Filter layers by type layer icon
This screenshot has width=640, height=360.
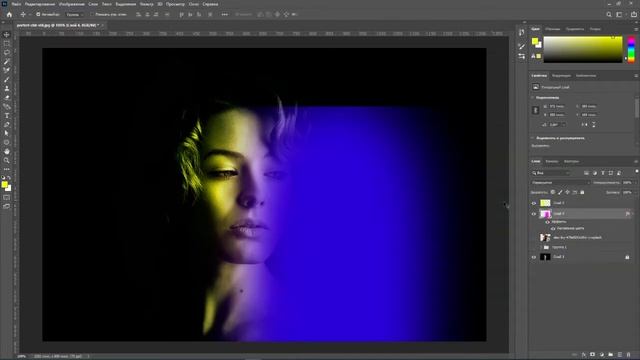click(x=603, y=173)
